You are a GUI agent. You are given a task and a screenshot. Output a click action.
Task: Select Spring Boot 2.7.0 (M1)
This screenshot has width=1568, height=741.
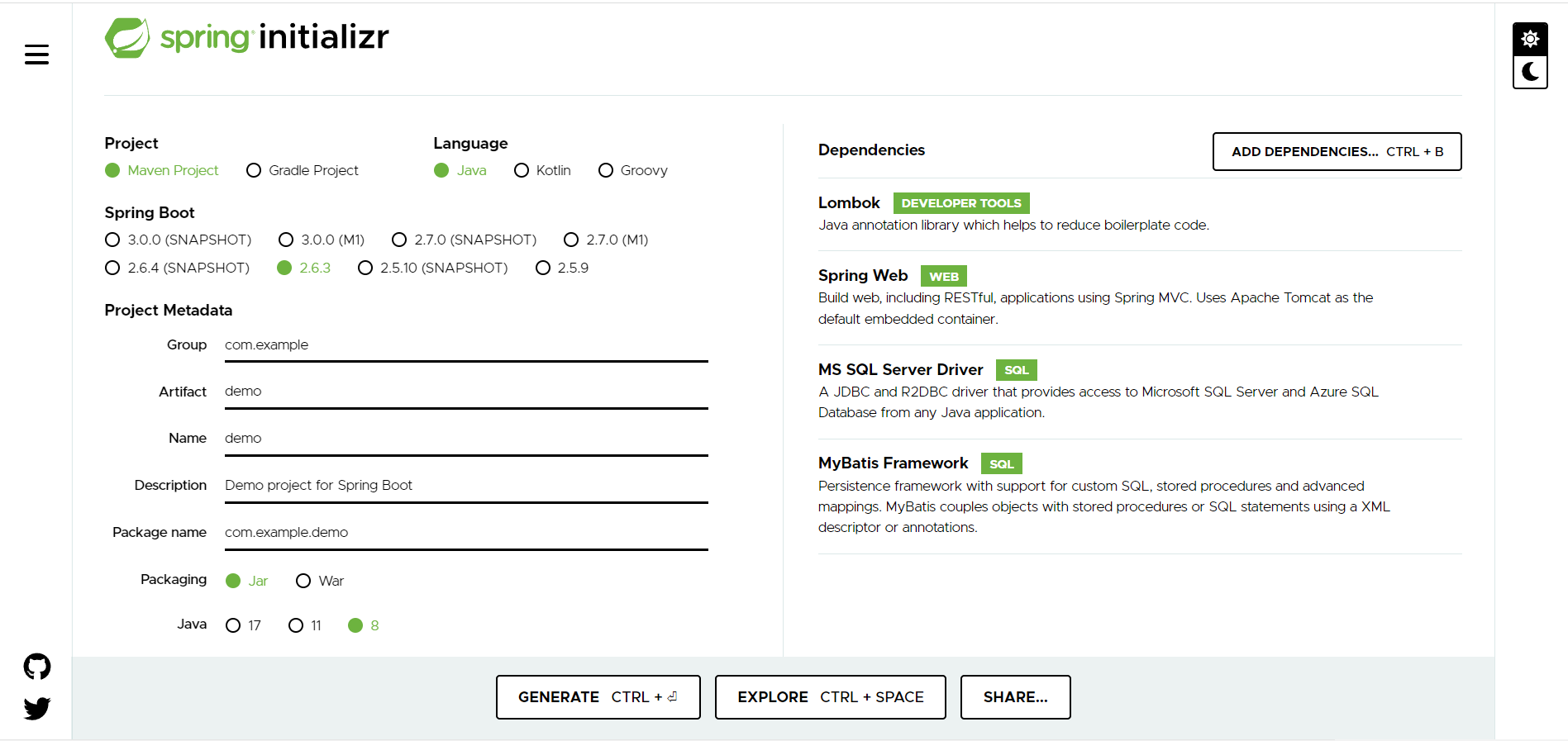(x=606, y=240)
